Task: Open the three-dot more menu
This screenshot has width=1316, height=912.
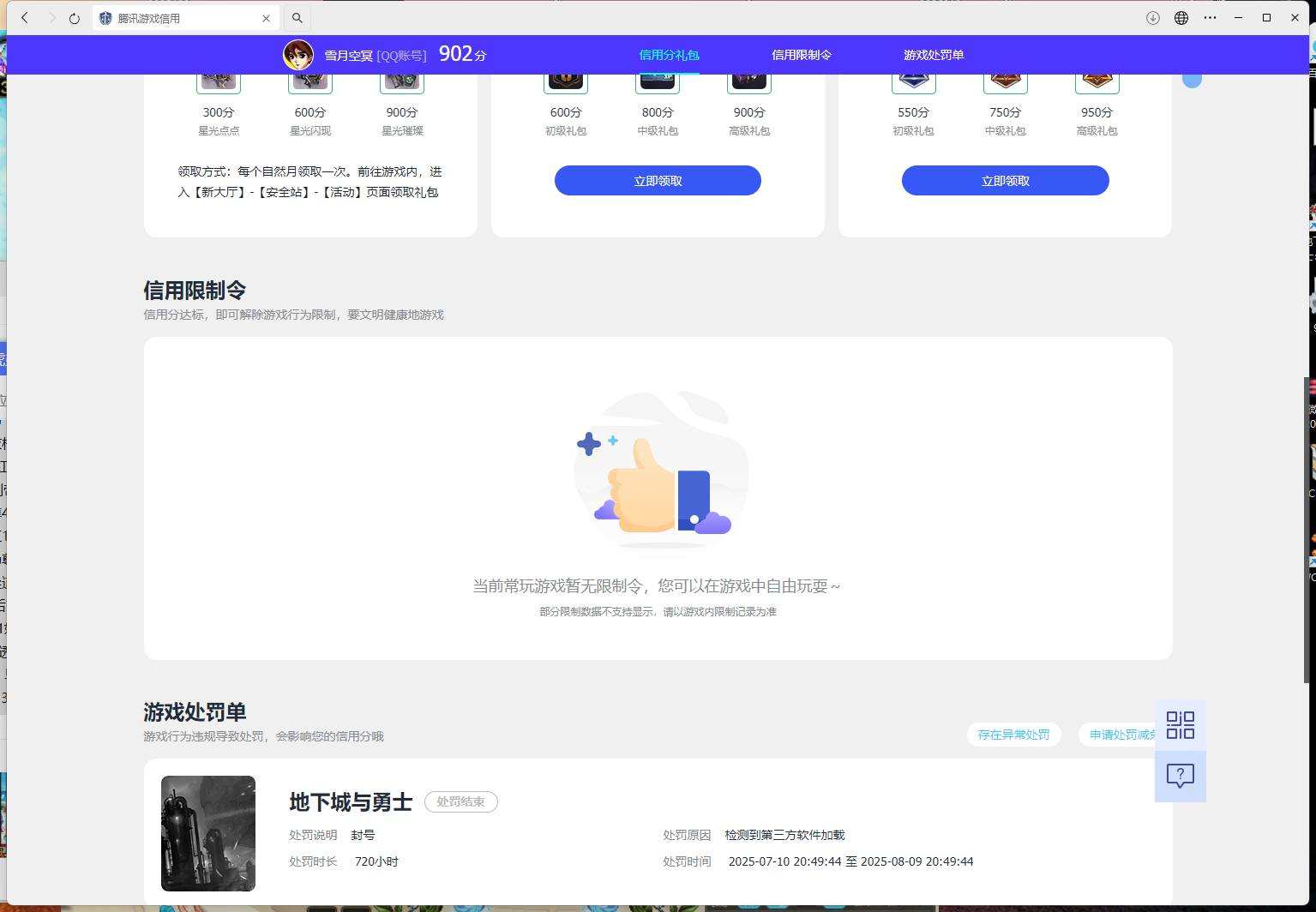Action: click(x=1210, y=18)
